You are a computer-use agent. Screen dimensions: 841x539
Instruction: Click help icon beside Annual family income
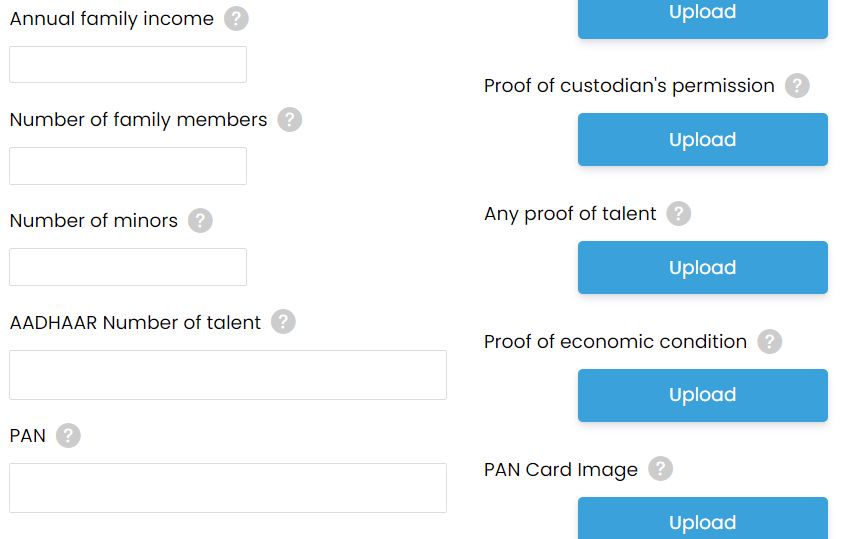[x=236, y=19]
